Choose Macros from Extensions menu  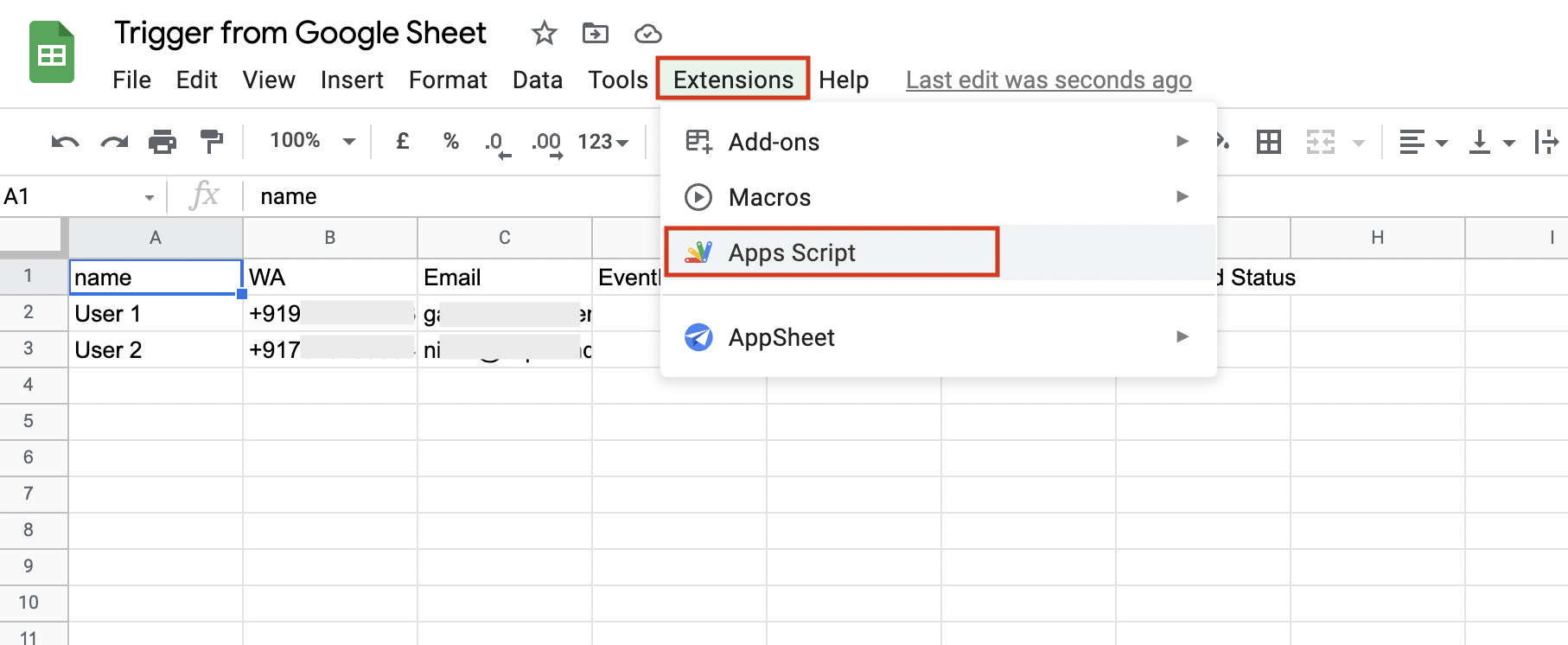[939, 197]
